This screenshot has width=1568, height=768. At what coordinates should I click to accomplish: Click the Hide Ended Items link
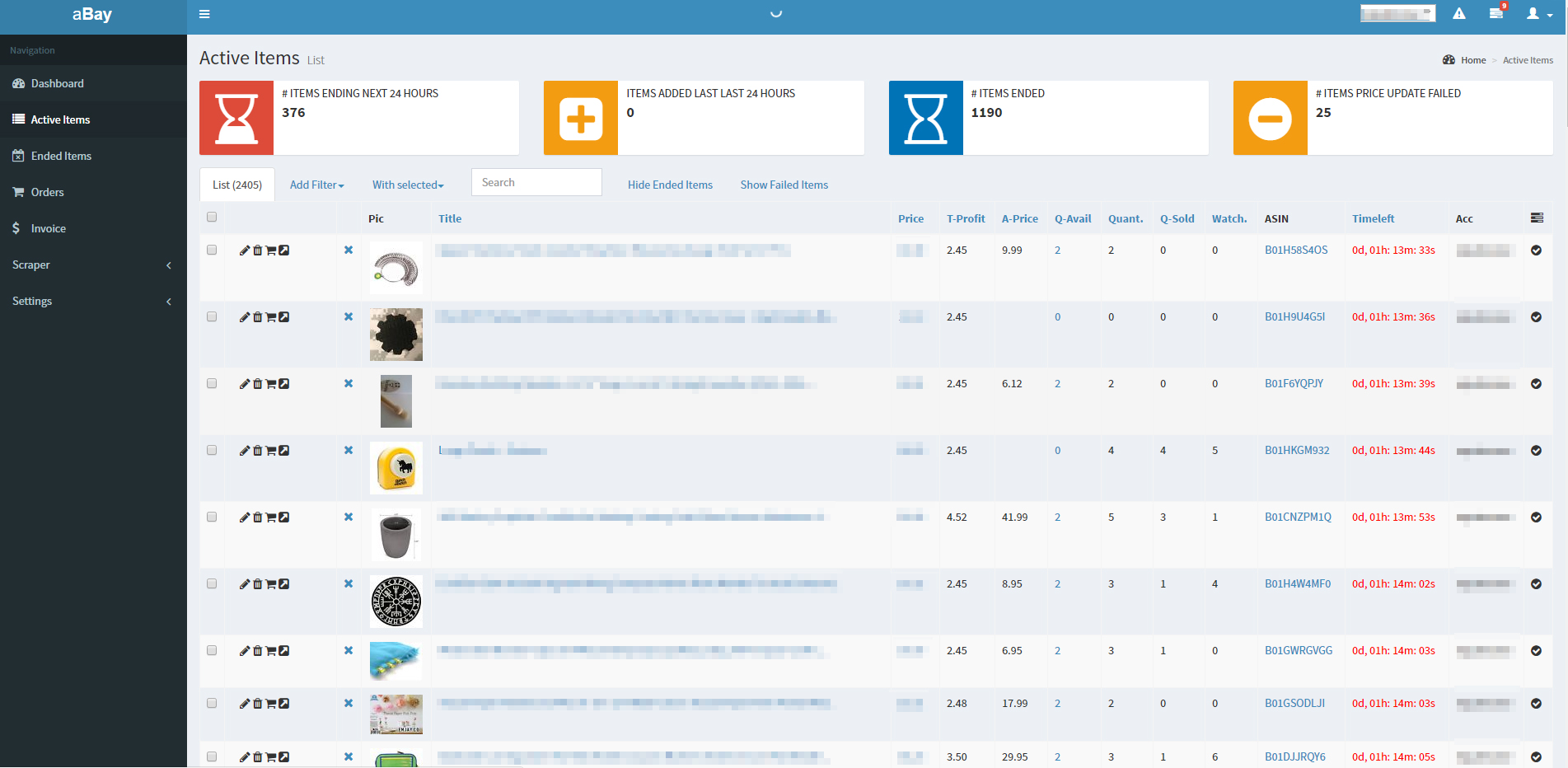tap(670, 185)
